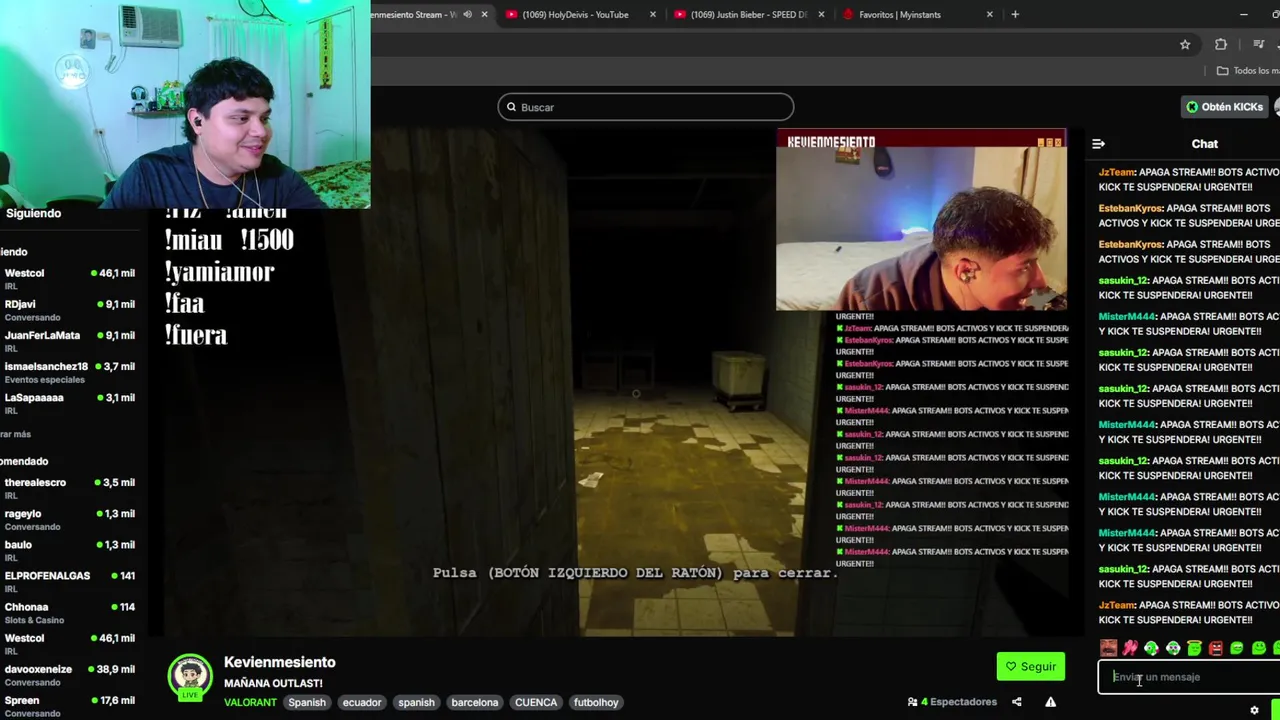
Task: Click the Enviar un mensaje chat input
Action: (x=1189, y=677)
